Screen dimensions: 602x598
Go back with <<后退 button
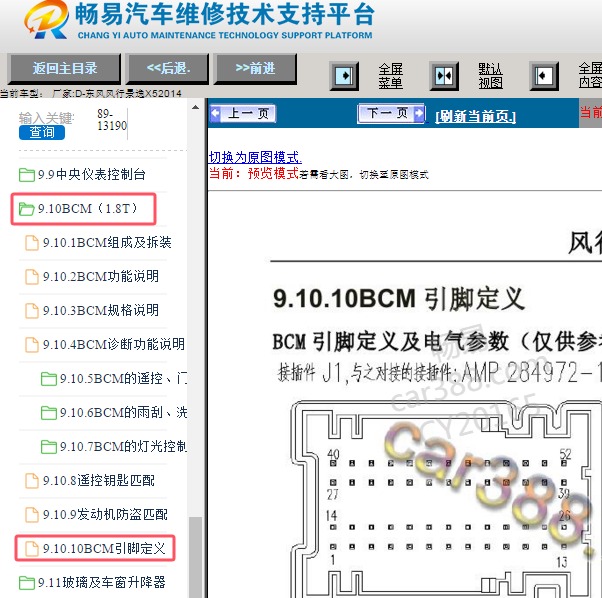[168, 69]
